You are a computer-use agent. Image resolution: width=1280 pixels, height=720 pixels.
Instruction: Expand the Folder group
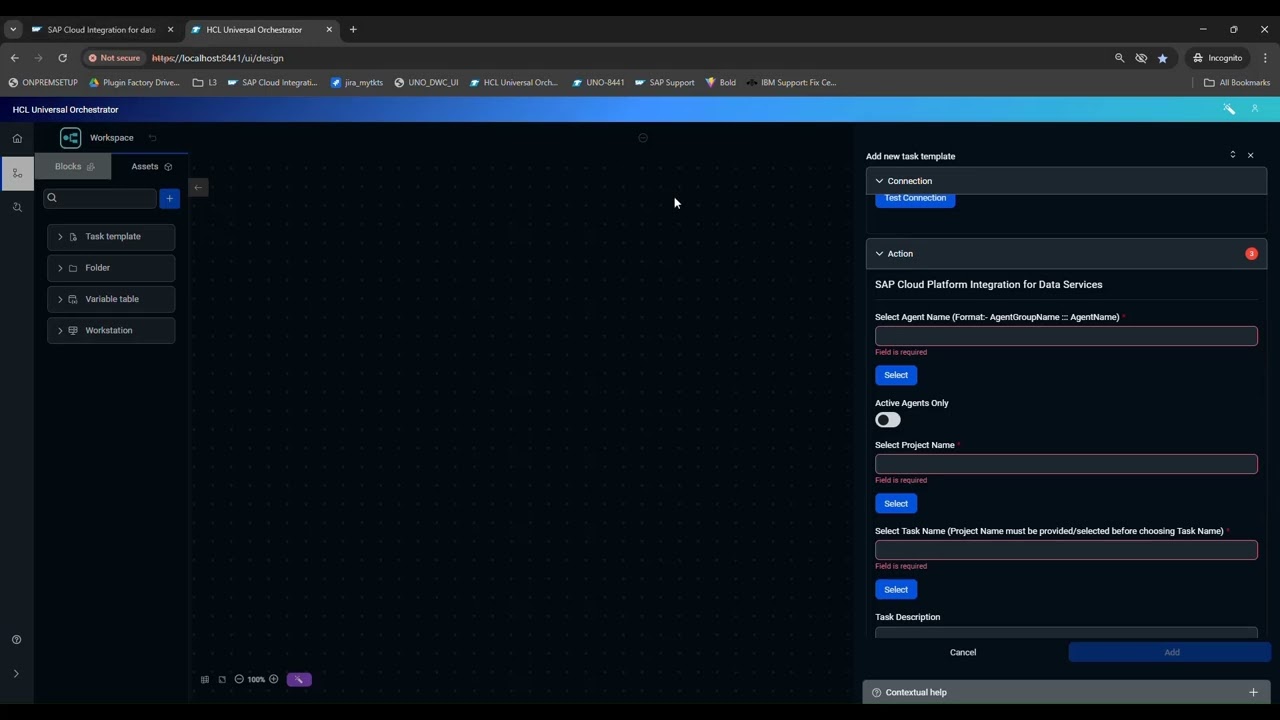(111, 268)
